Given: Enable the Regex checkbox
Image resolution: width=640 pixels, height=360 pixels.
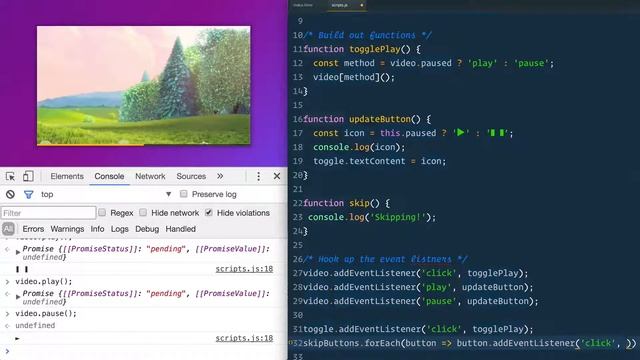Looking at the screenshot, I should click(x=102, y=212).
